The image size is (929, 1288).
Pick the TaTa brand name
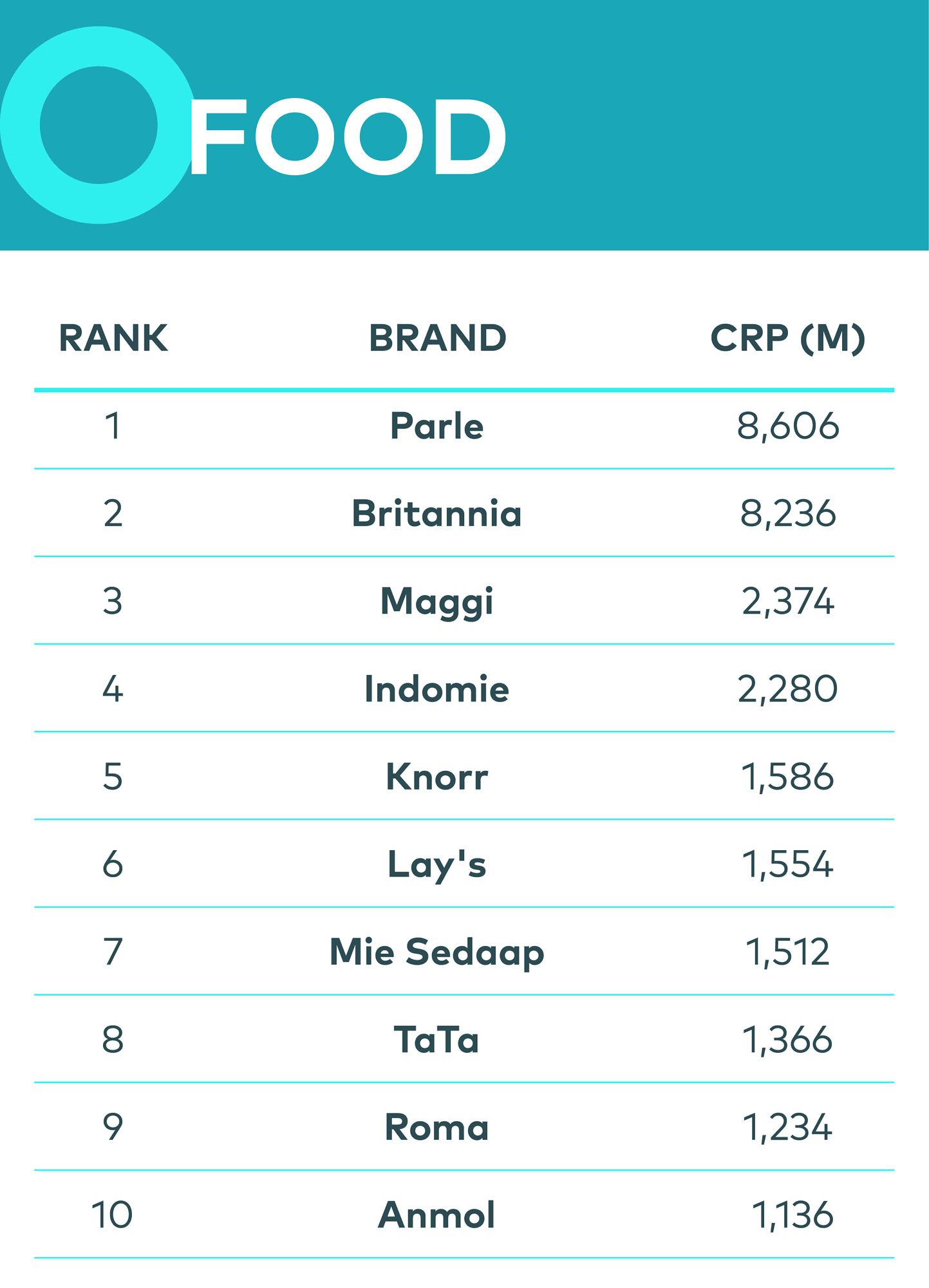tap(437, 1040)
